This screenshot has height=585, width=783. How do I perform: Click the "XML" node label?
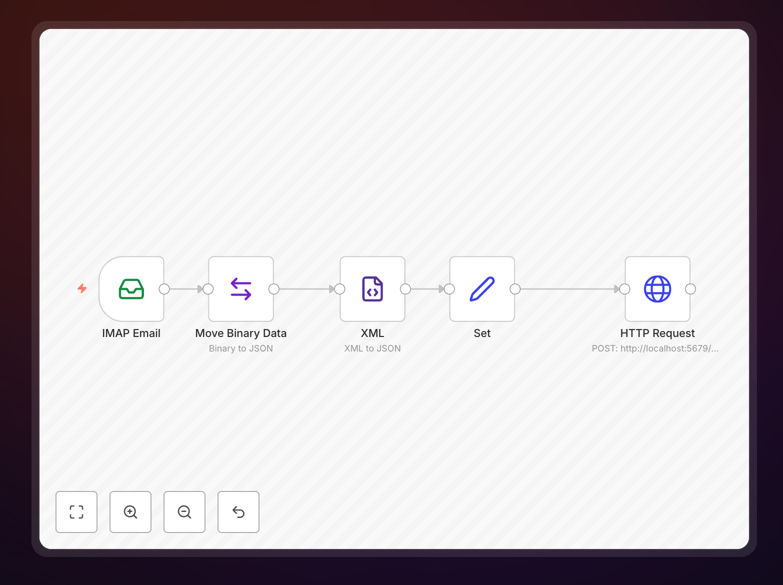pyautogui.click(x=373, y=333)
